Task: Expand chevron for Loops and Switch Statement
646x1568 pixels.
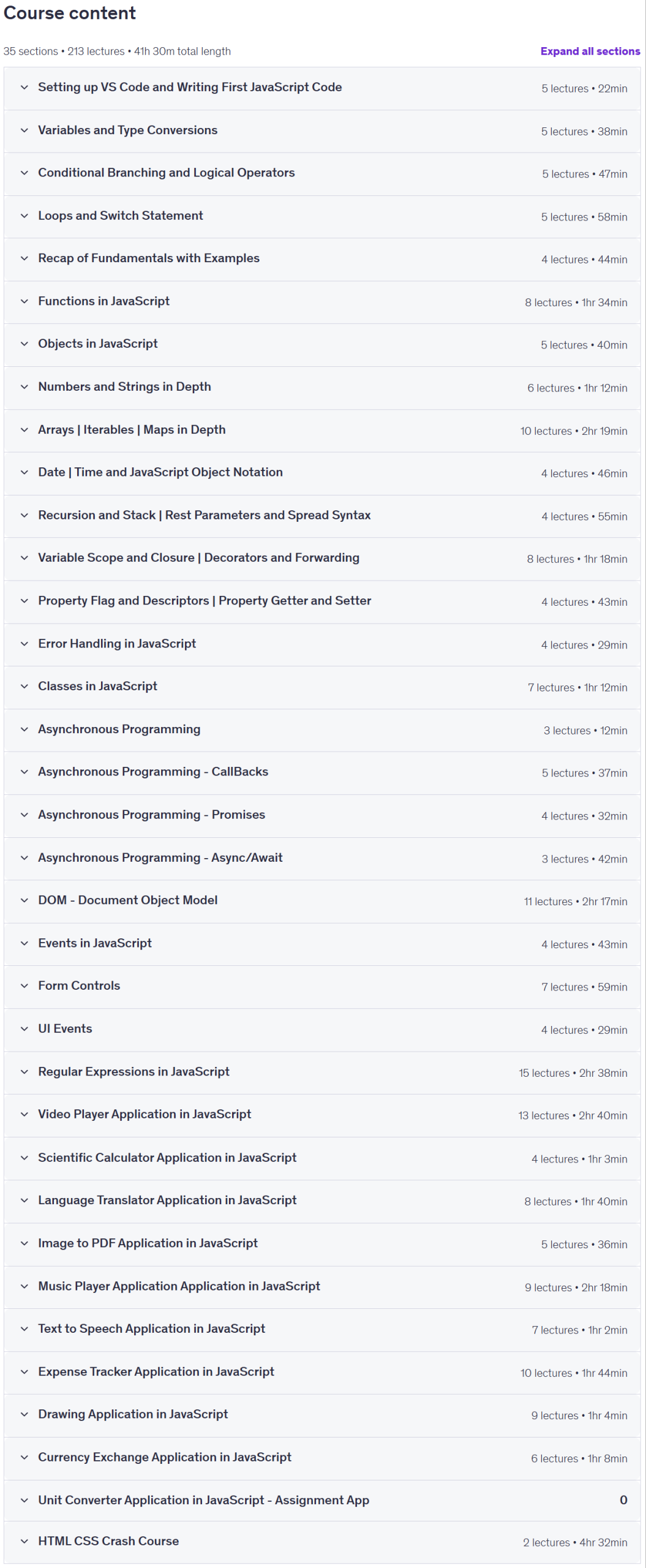Action: [24, 216]
